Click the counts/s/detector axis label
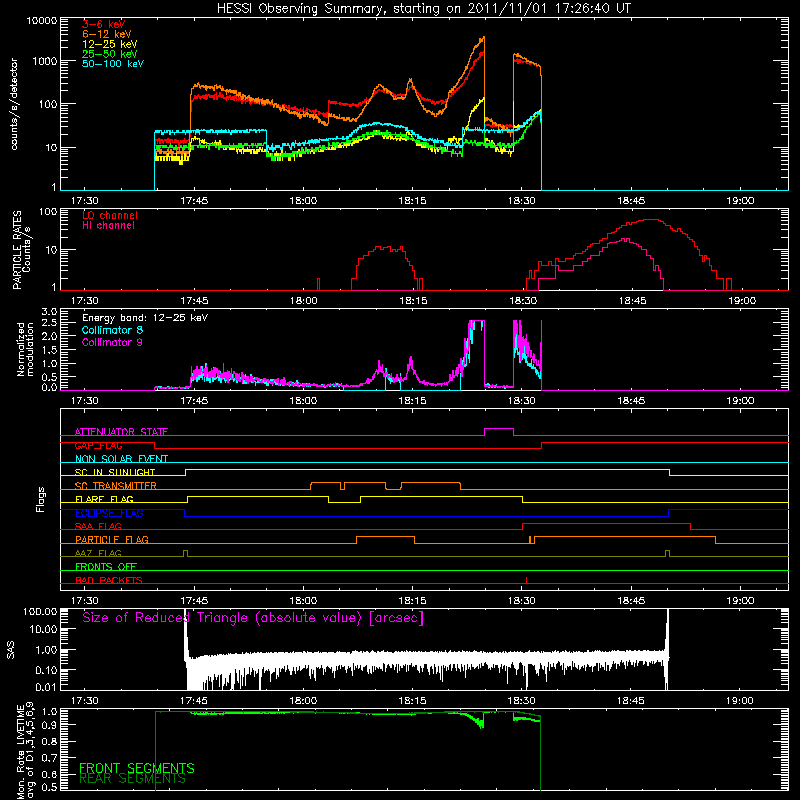 pyautogui.click(x=14, y=104)
